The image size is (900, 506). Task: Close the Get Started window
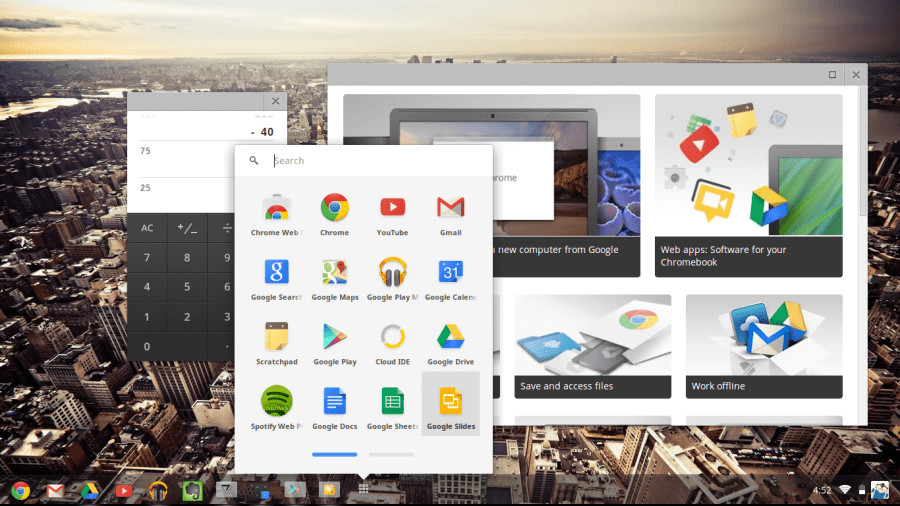point(856,75)
